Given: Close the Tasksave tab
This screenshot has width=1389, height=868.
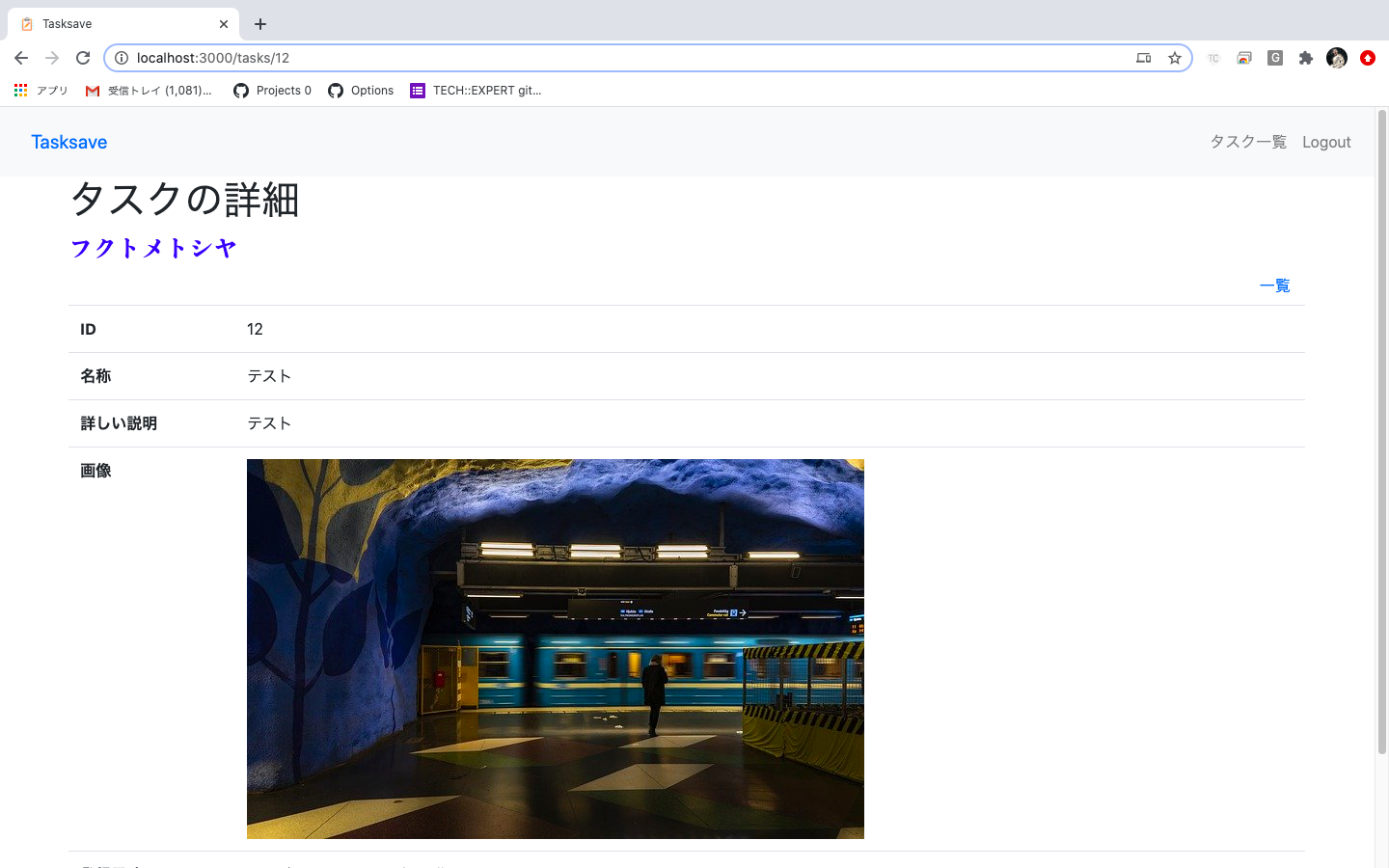Looking at the screenshot, I should pos(224,24).
